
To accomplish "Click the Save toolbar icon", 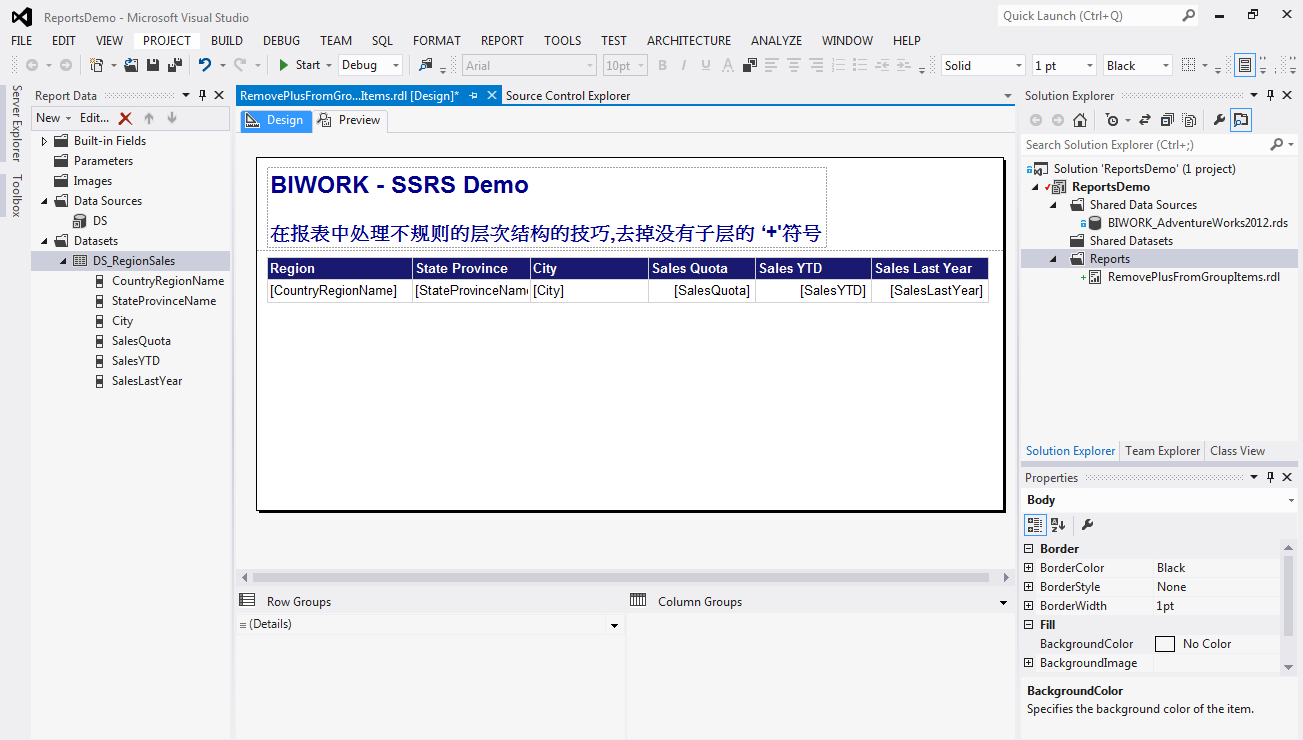I will pos(153,65).
